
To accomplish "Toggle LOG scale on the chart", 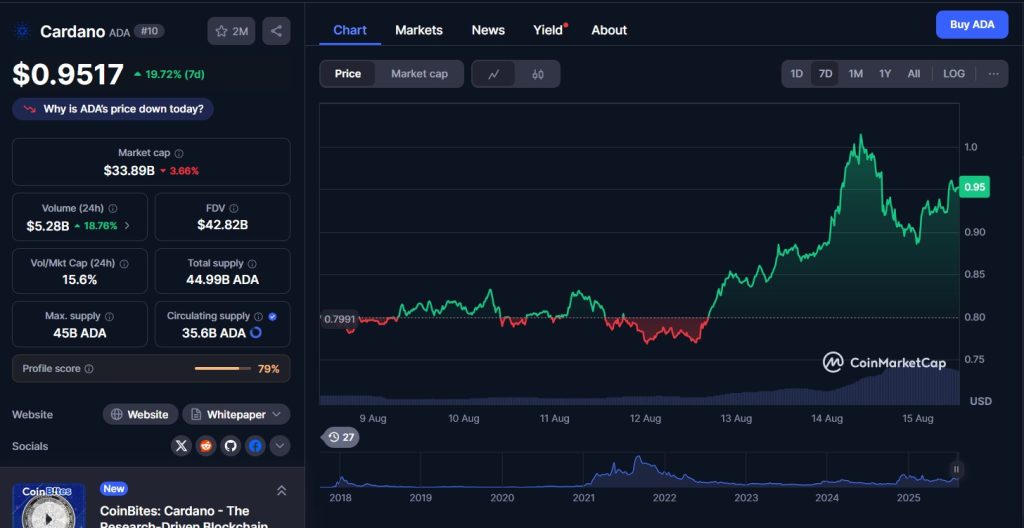I will tap(954, 74).
